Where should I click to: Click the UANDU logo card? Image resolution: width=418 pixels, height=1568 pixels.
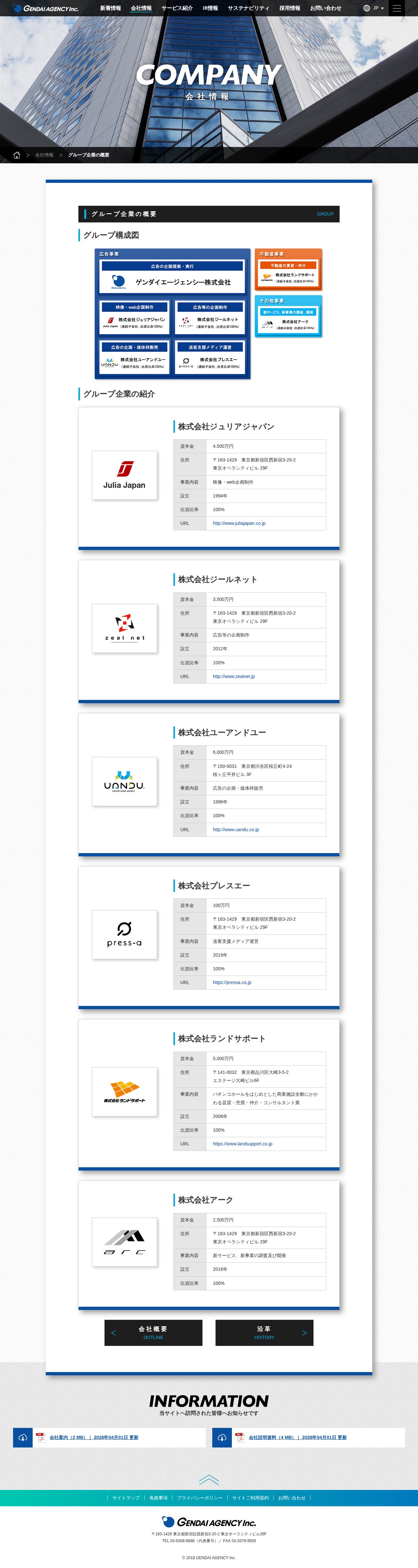(124, 782)
